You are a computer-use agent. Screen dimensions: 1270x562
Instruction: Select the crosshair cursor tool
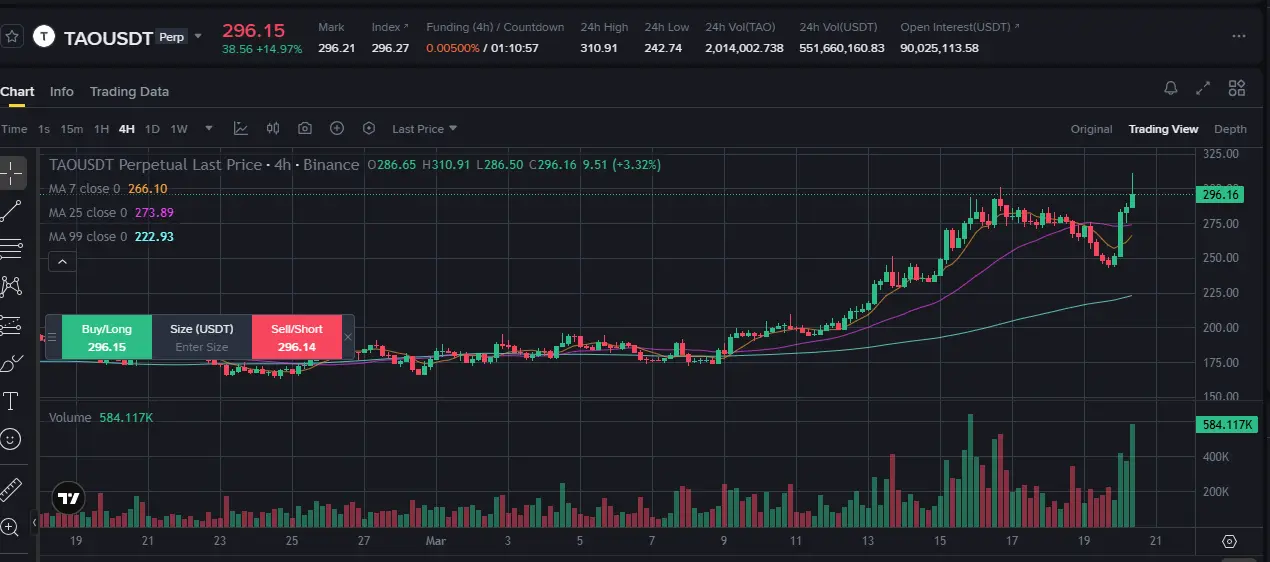click(x=12, y=172)
